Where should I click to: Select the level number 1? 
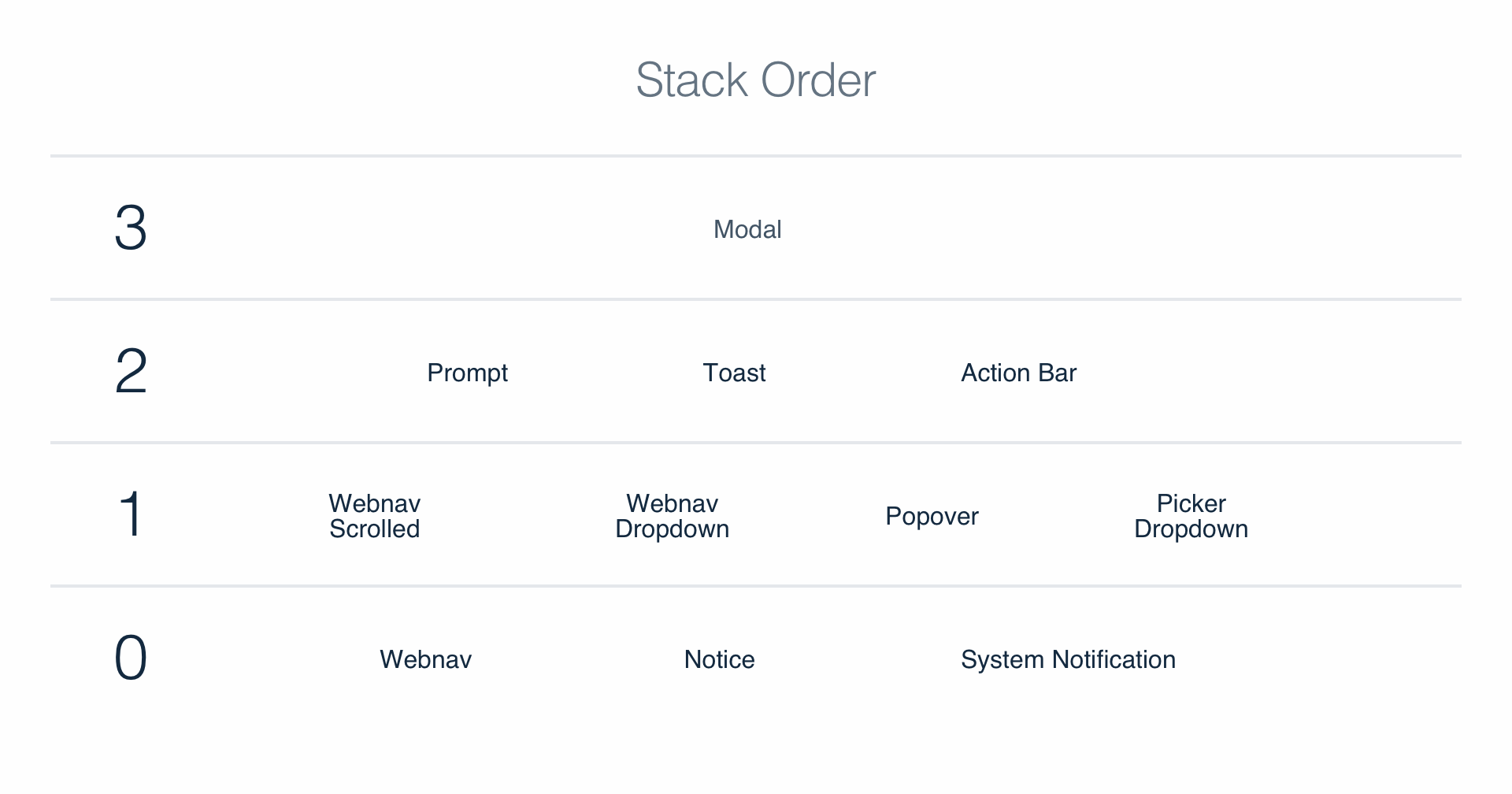click(131, 515)
